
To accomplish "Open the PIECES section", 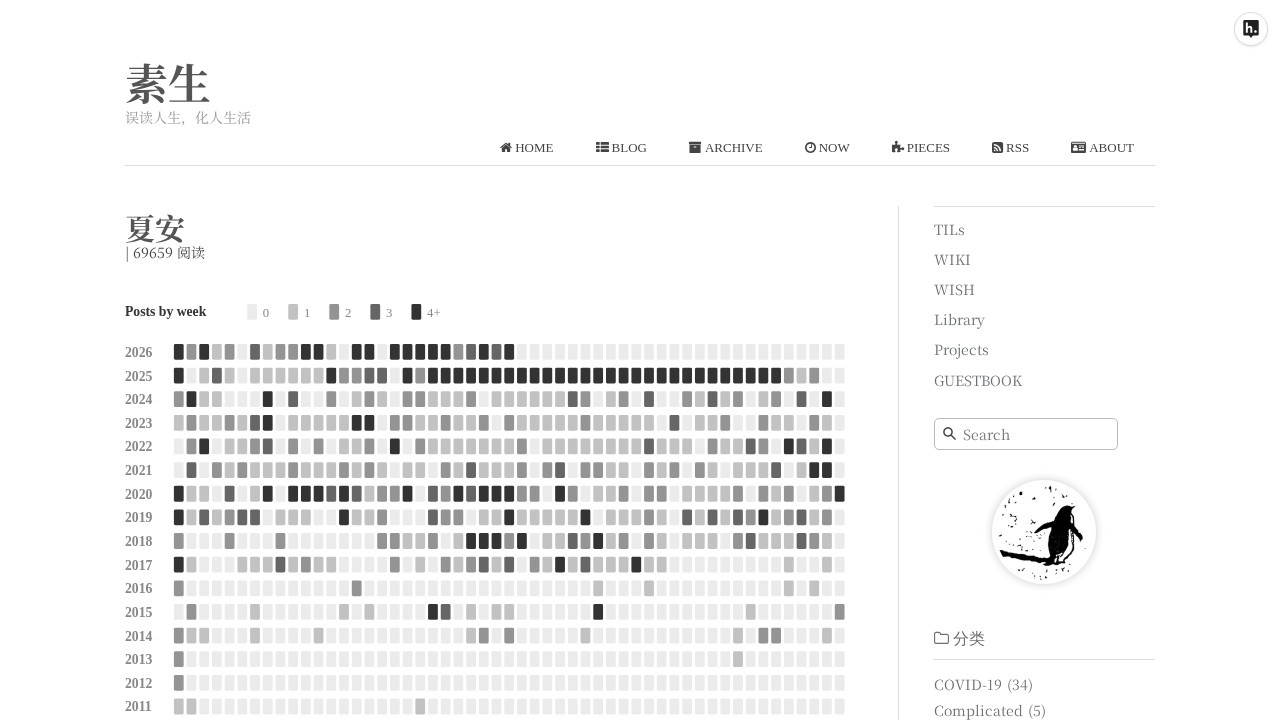I will (921, 148).
